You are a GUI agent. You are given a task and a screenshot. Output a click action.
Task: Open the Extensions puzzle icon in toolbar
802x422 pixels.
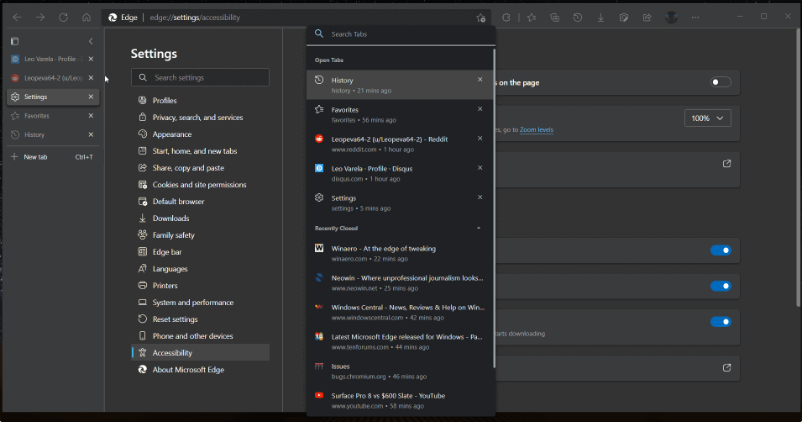[506, 17]
